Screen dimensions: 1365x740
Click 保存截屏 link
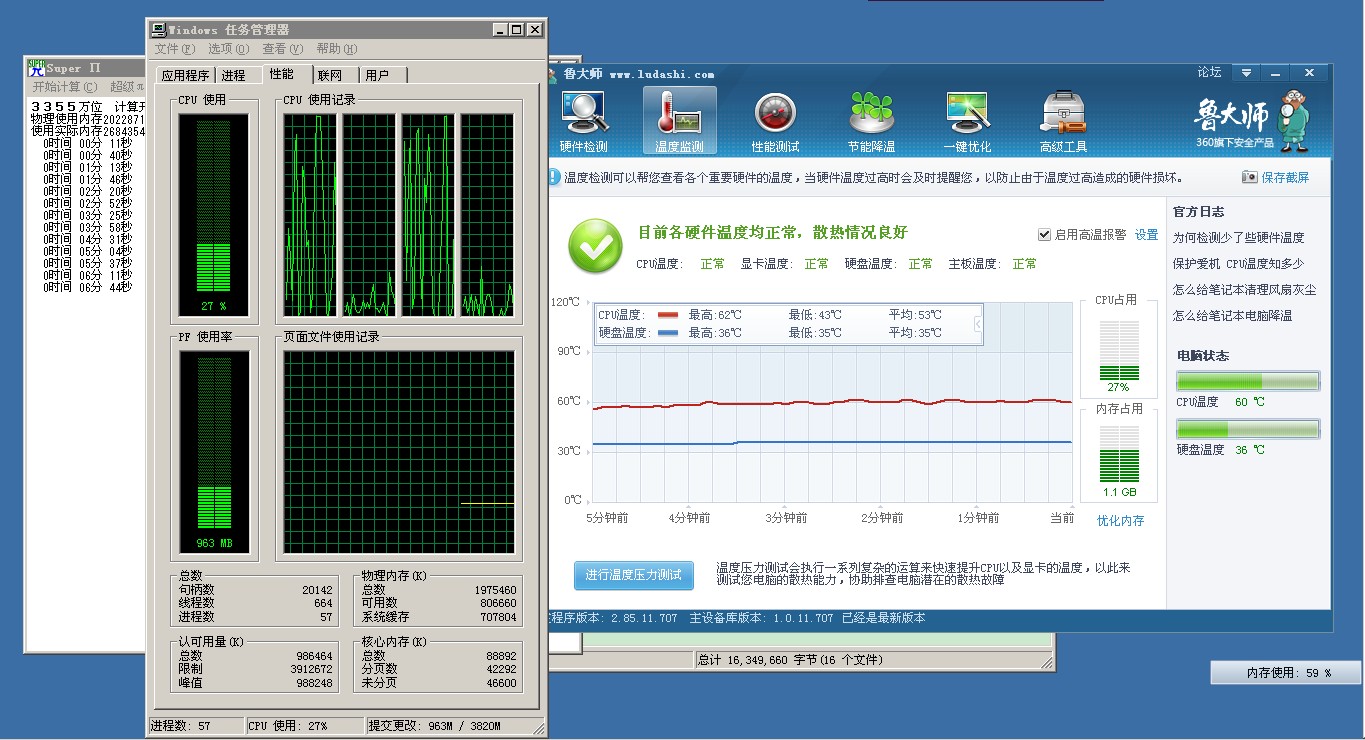tap(1285, 177)
